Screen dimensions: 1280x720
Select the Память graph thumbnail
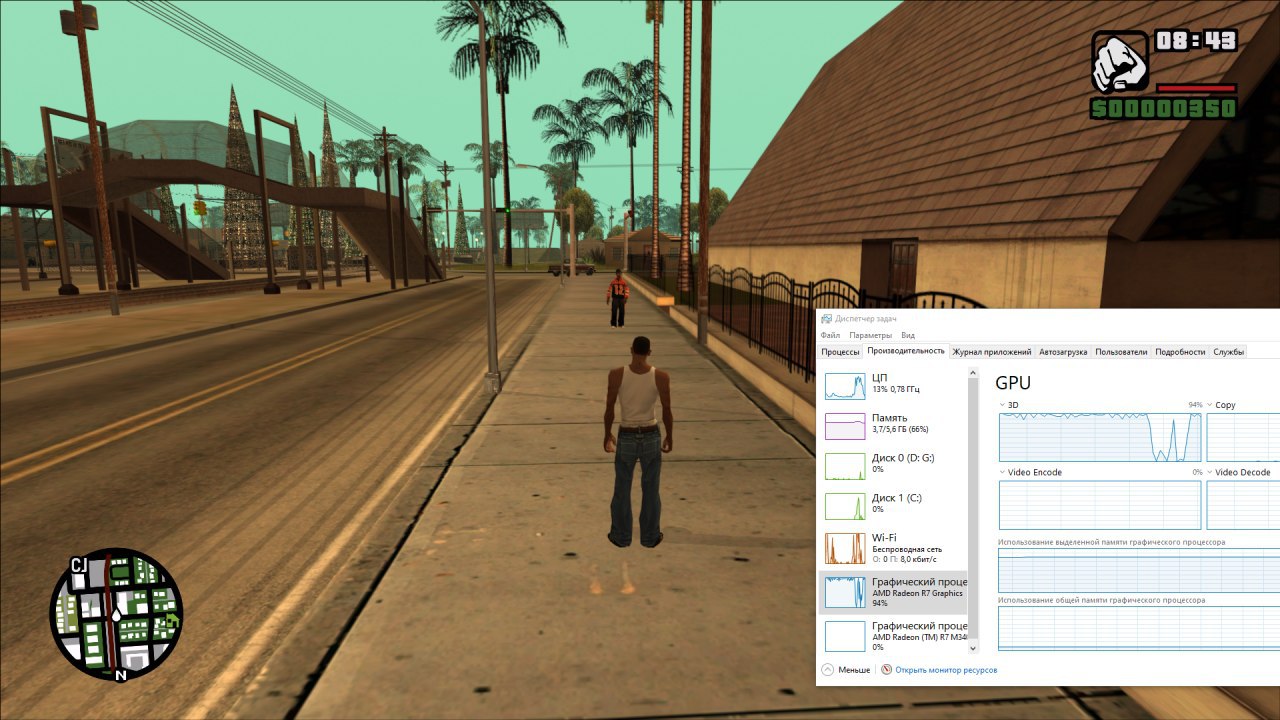845,426
